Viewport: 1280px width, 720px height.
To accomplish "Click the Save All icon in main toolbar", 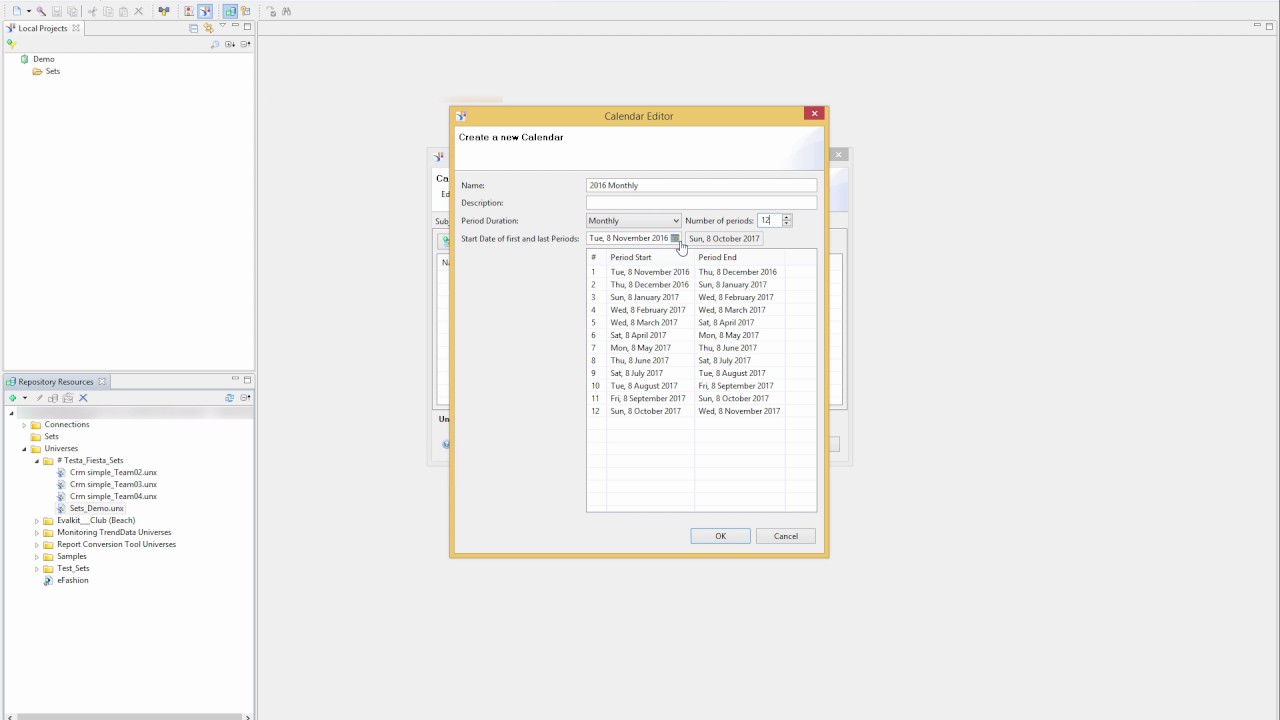I will coord(72,11).
